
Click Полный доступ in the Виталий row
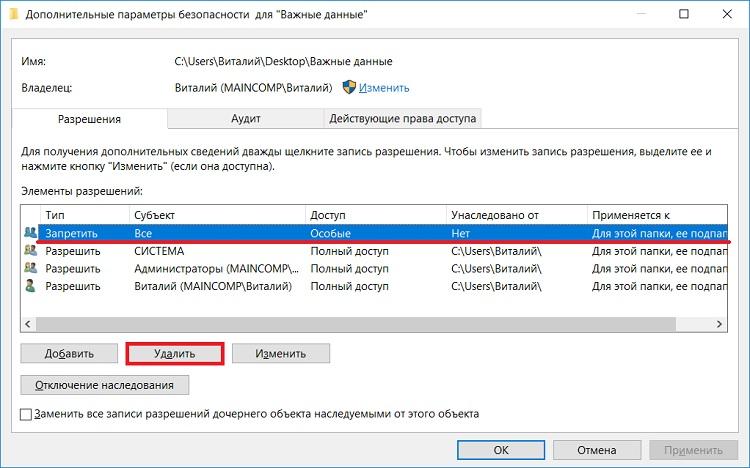coord(349,286)
